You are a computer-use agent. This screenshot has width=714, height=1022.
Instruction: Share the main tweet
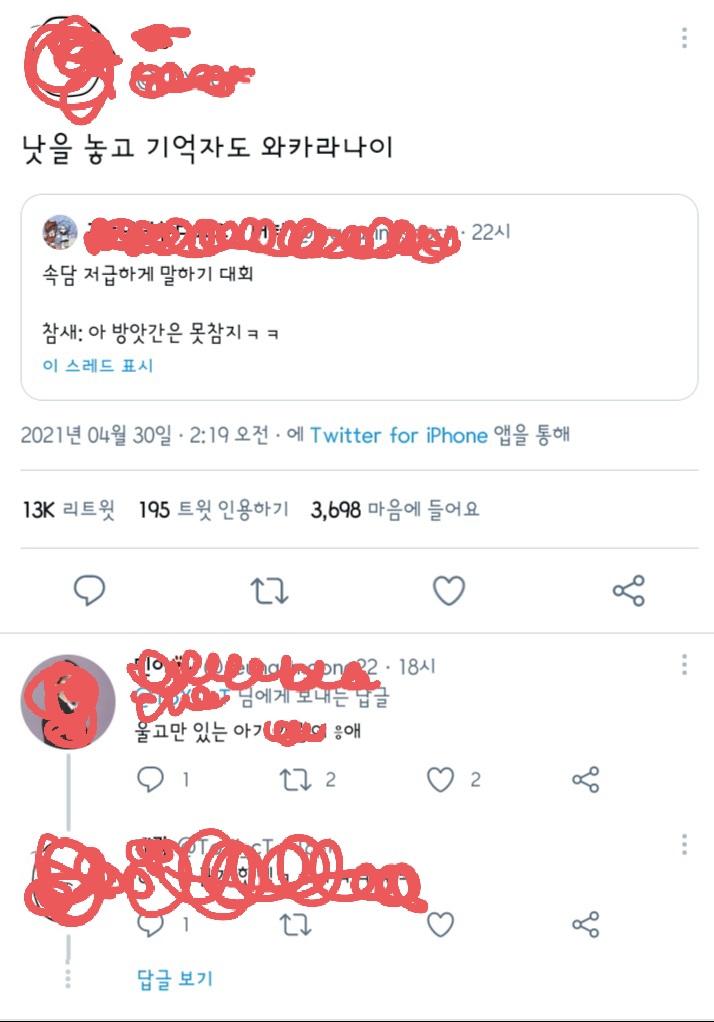pyautogui.click(x=628, y=592)
